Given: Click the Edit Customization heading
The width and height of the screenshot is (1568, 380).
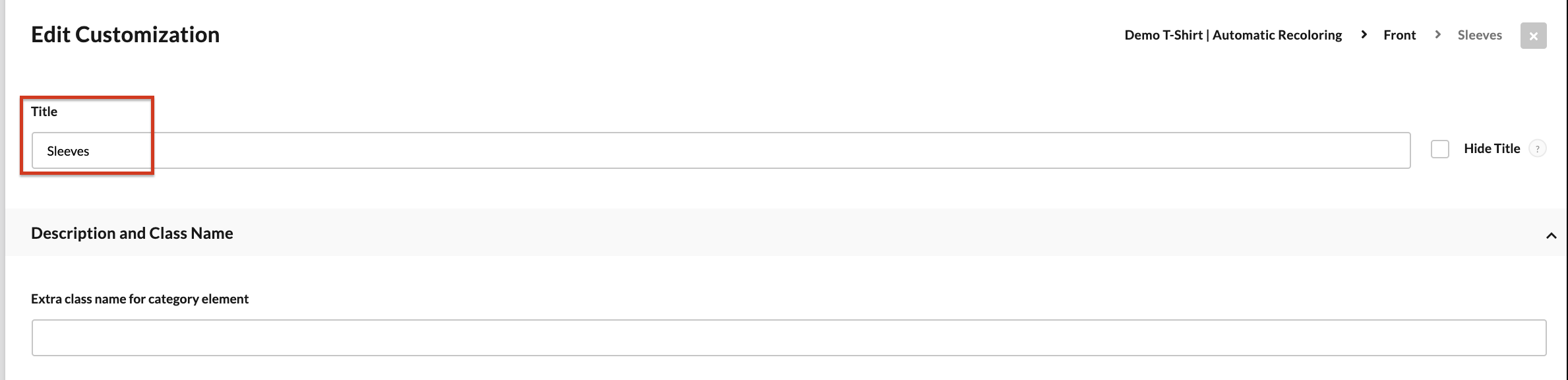Looking at the screenshot, I should pos(125,34).
